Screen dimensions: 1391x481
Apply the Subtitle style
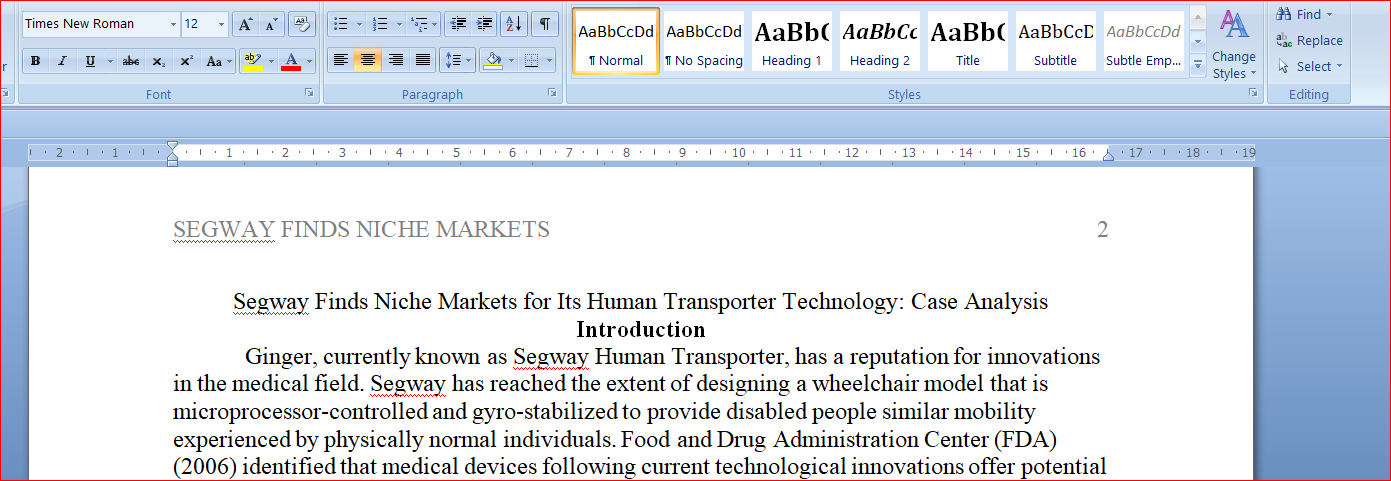point(1056,41)
